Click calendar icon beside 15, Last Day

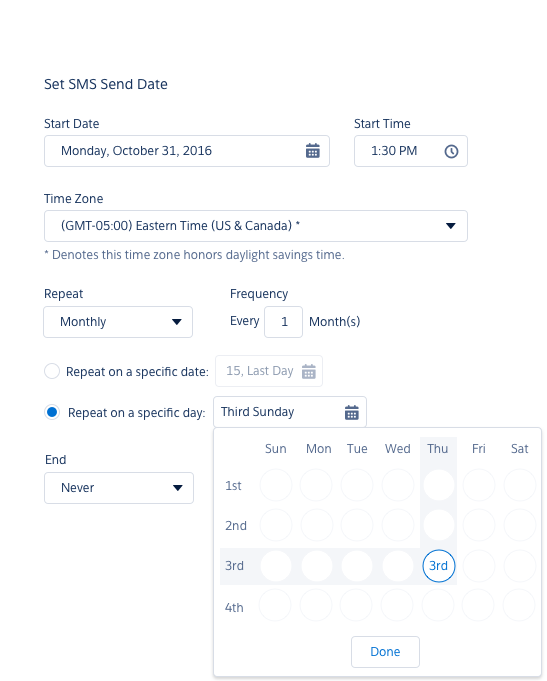308,371
